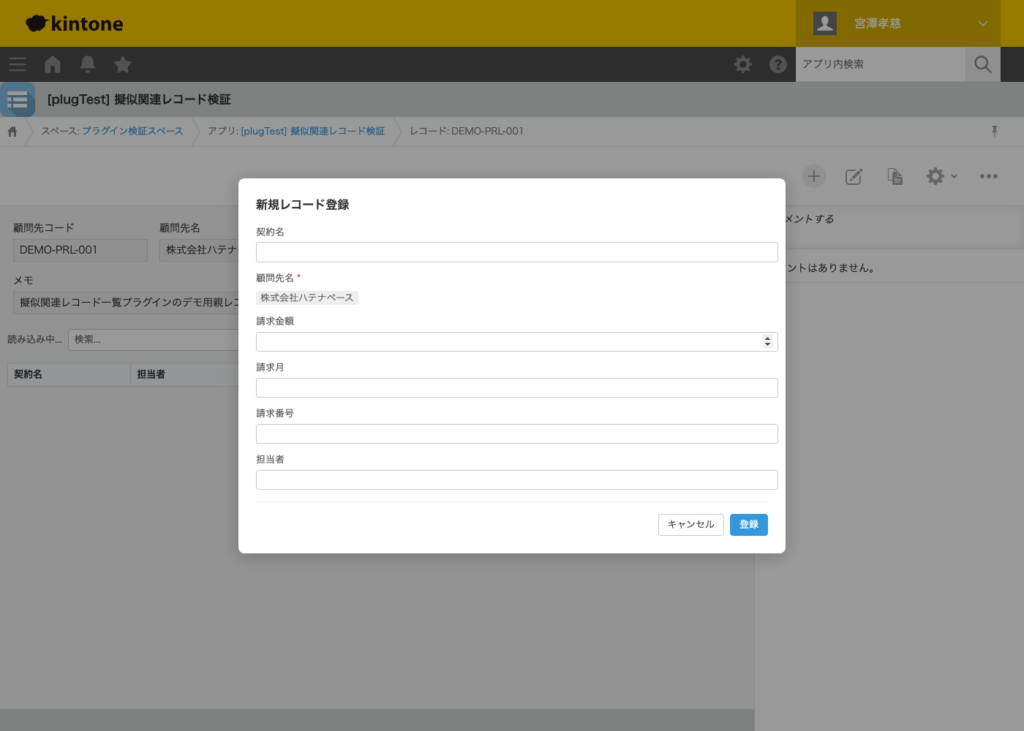Open favorites with the star icon

[122, 64]
